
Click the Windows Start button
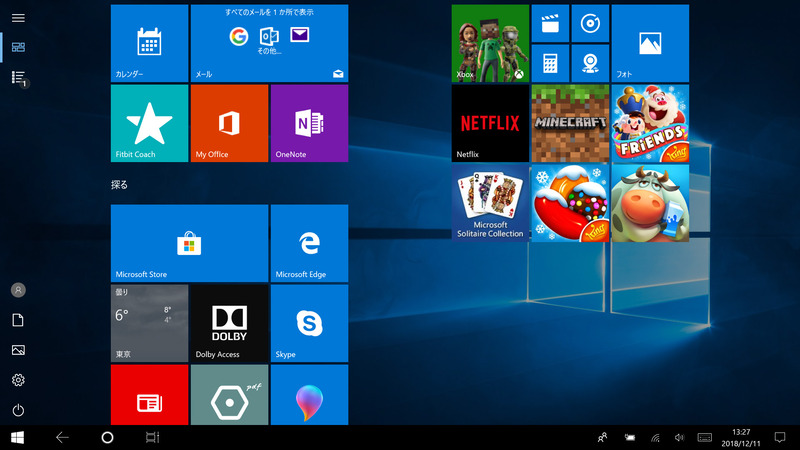[x=17, y=438]
